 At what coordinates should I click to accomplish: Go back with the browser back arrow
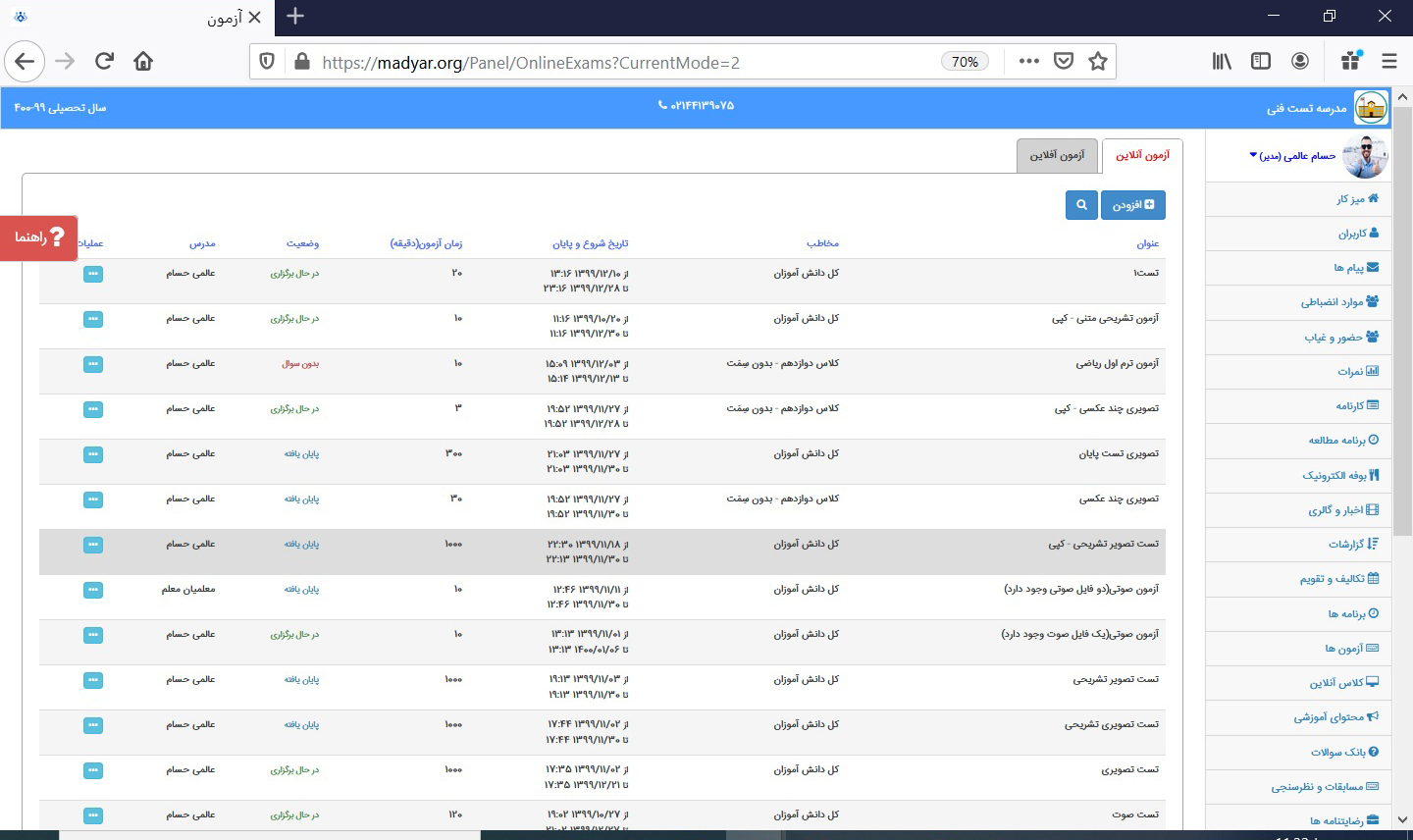(25, 61)
